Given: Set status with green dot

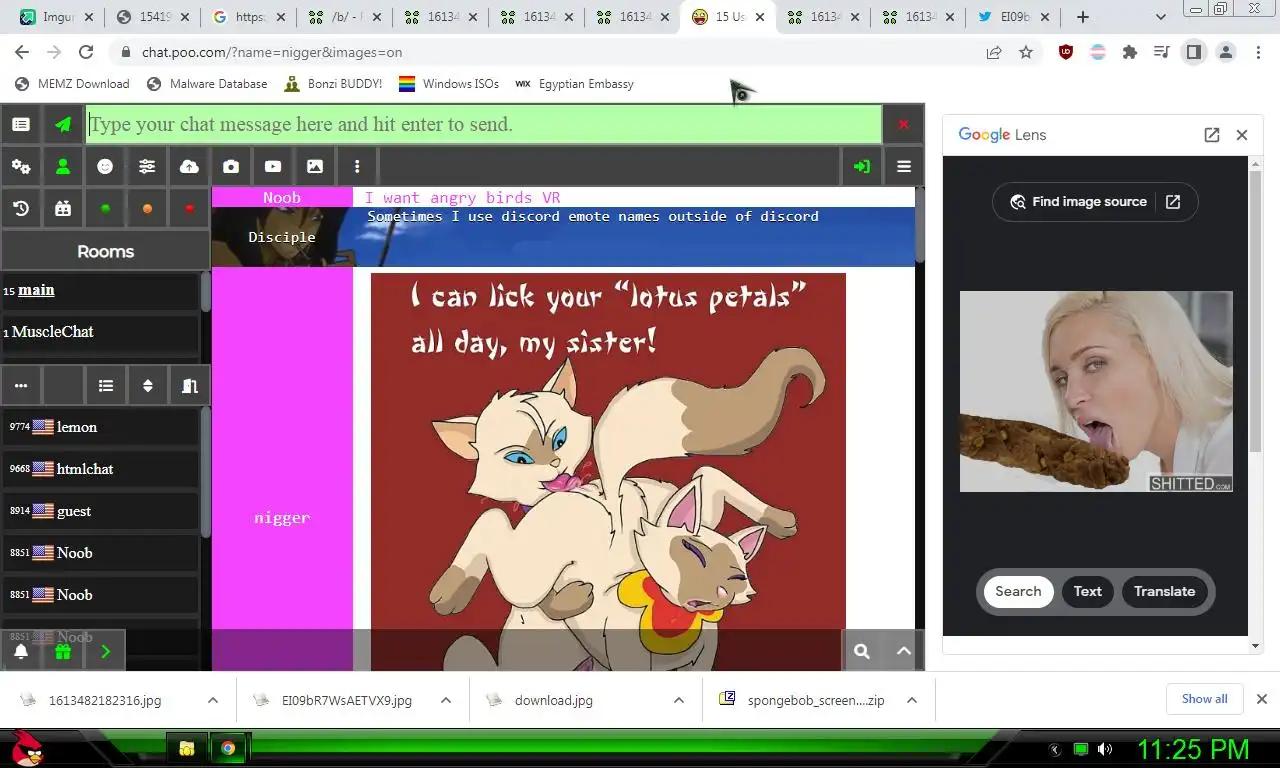Looking at the screenshot, I should coord(105,209).
